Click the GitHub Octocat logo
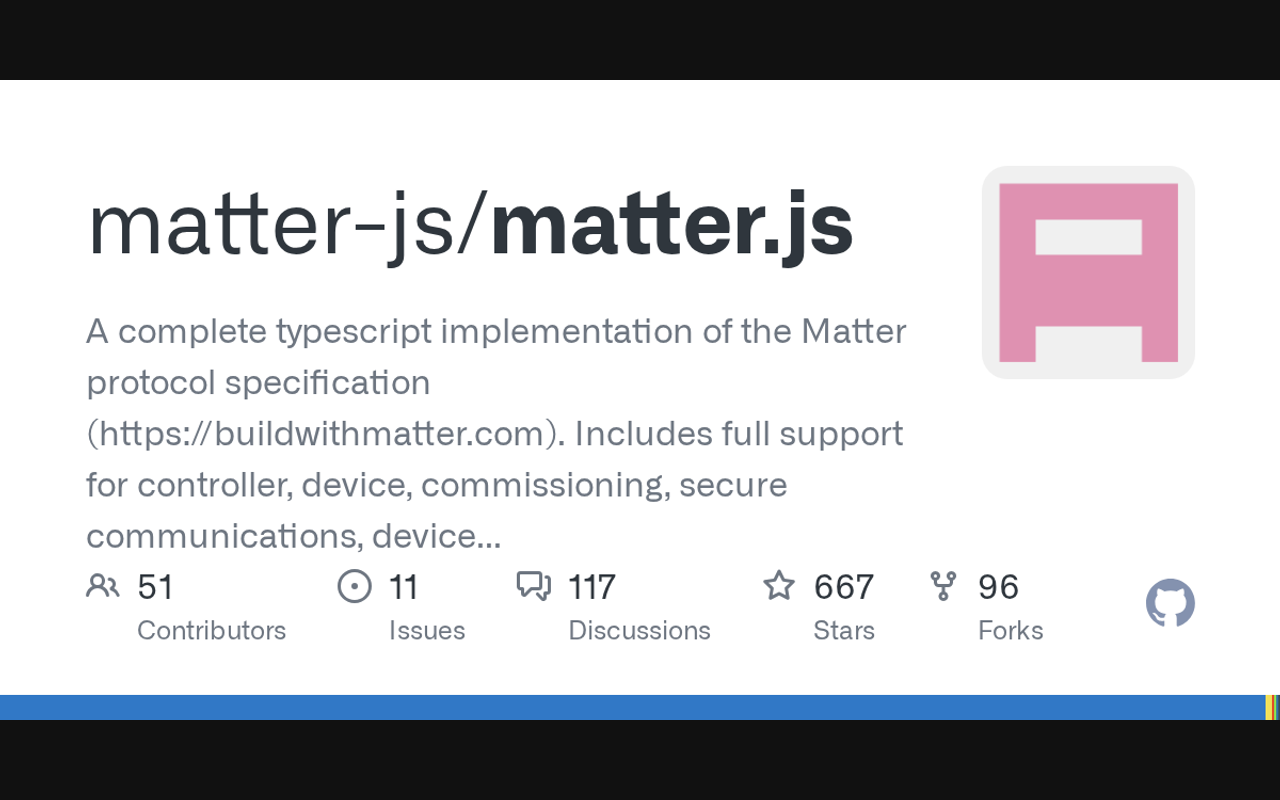1280x800 pixels. pyautogui.click(x=1170, y=603)
